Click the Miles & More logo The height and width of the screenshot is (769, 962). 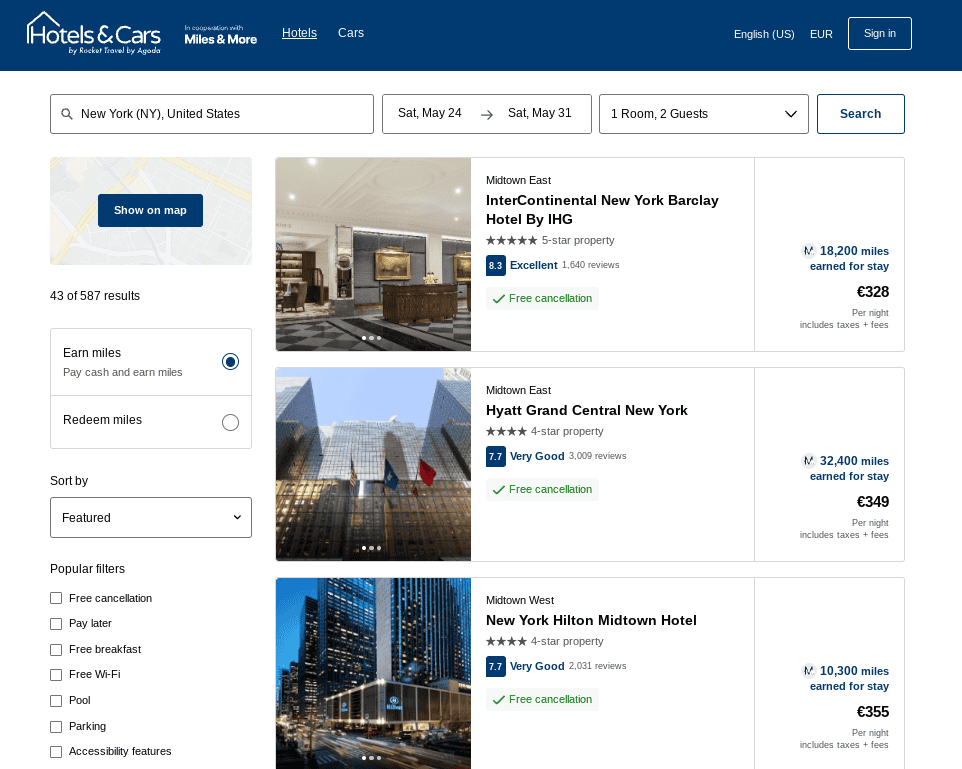pos(220,35)
